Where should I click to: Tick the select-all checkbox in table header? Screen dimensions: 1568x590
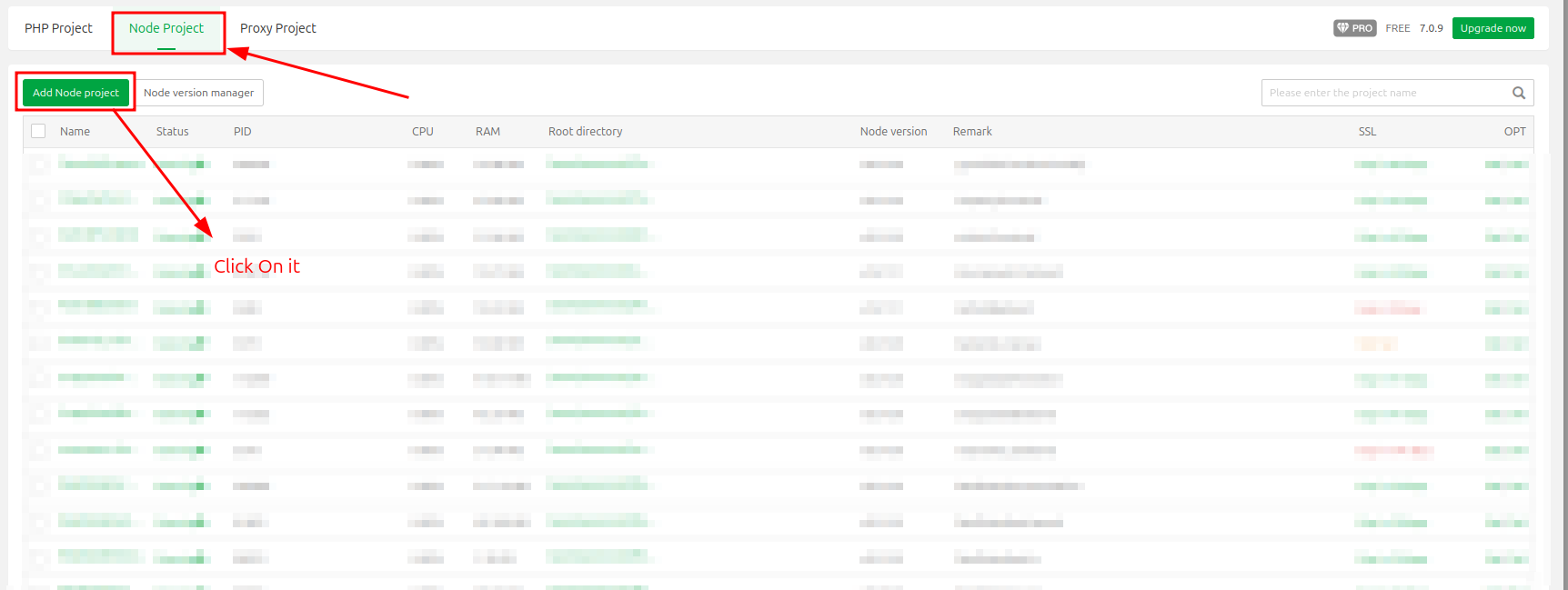pyautogui.click(x=38, y=131)
